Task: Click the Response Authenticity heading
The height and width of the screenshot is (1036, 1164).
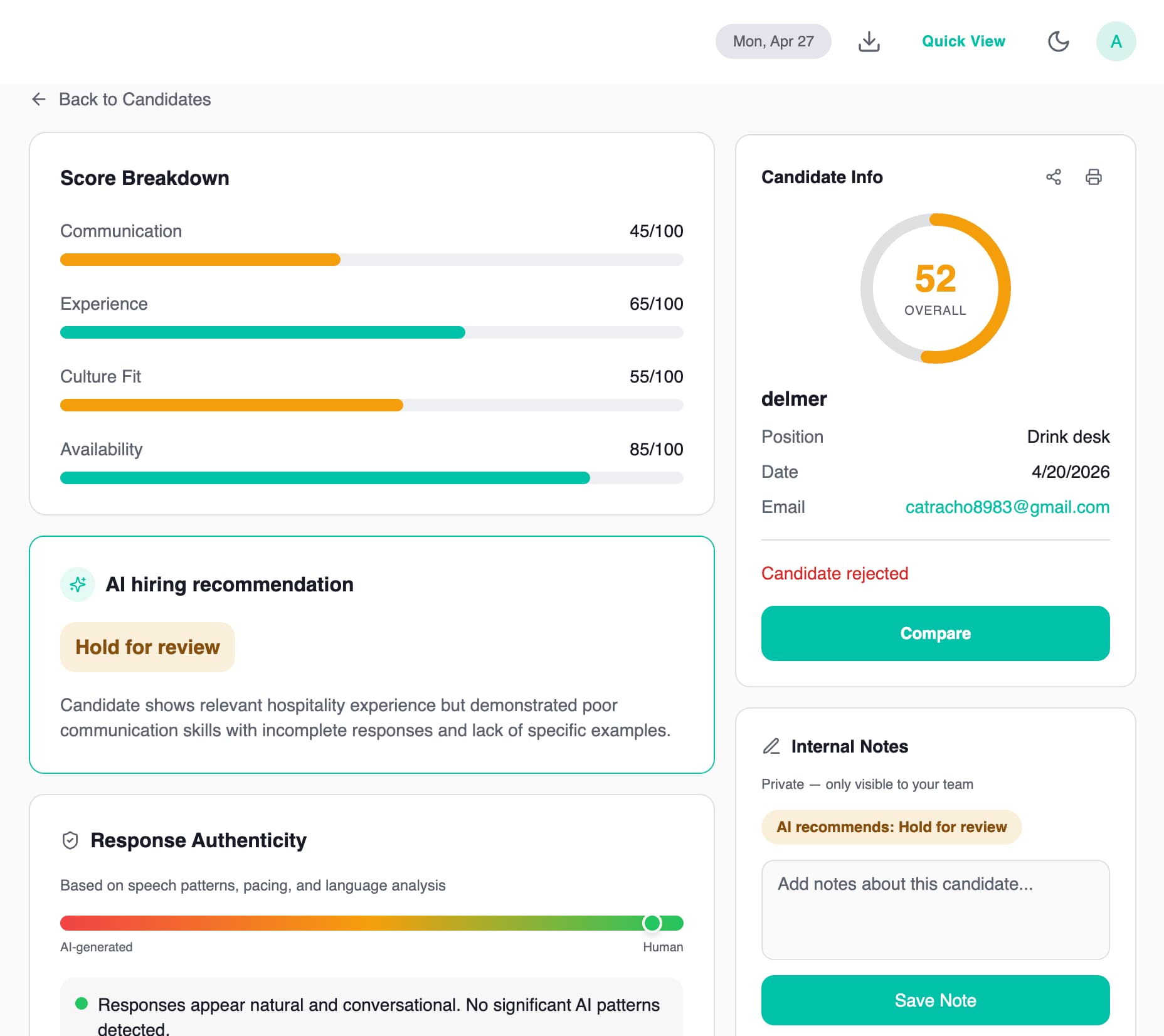Action: (x=198, y=840)
